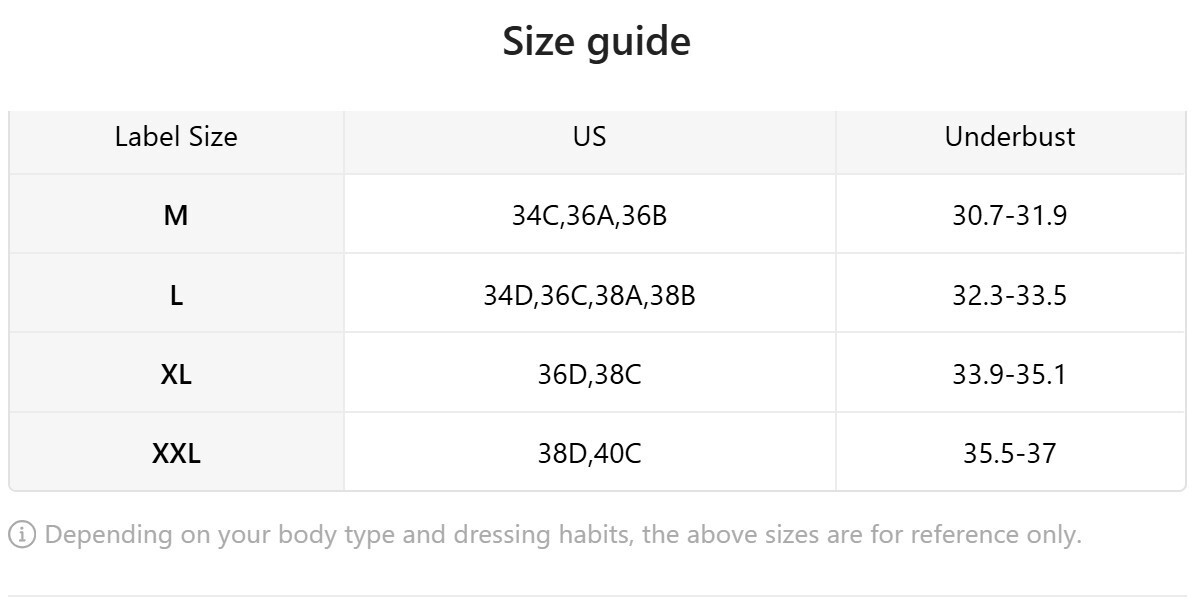Select the Label Size column header
This screenshot has width=1197, height=612.
(176, 137)
